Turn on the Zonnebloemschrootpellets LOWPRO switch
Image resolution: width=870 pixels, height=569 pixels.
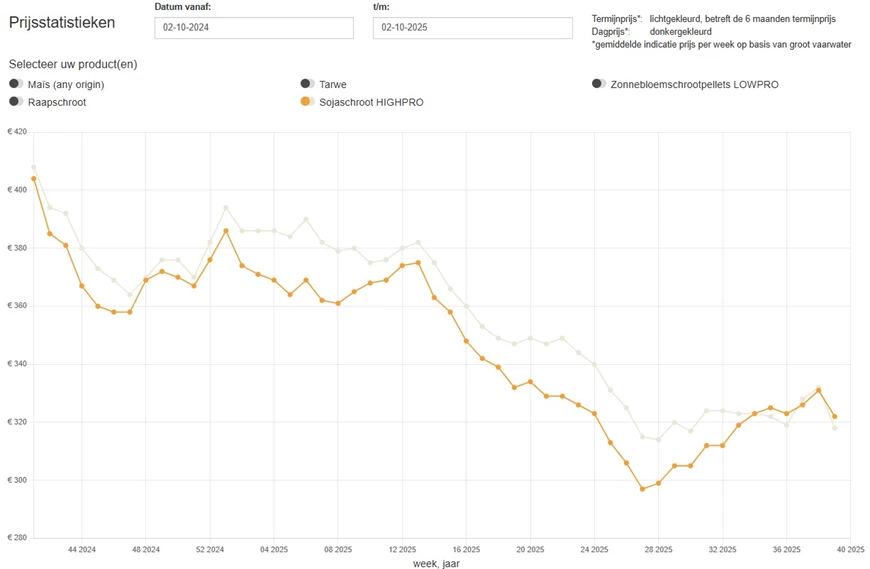pyautogui.click(x=598, y=84)
